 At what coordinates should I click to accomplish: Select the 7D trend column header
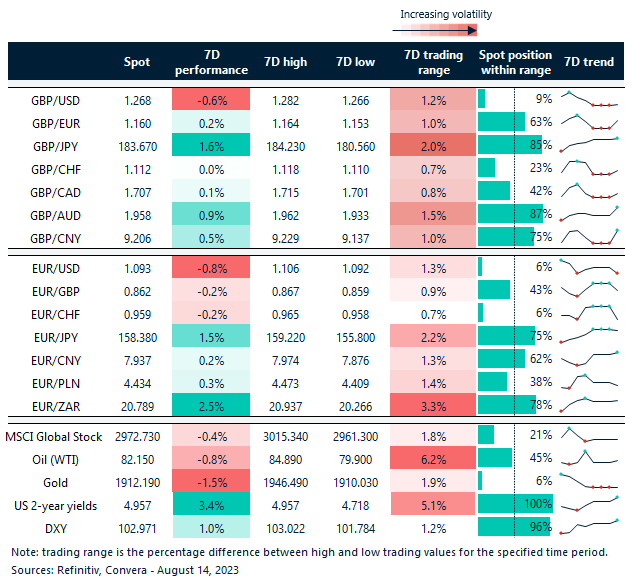tap(589, 62)
